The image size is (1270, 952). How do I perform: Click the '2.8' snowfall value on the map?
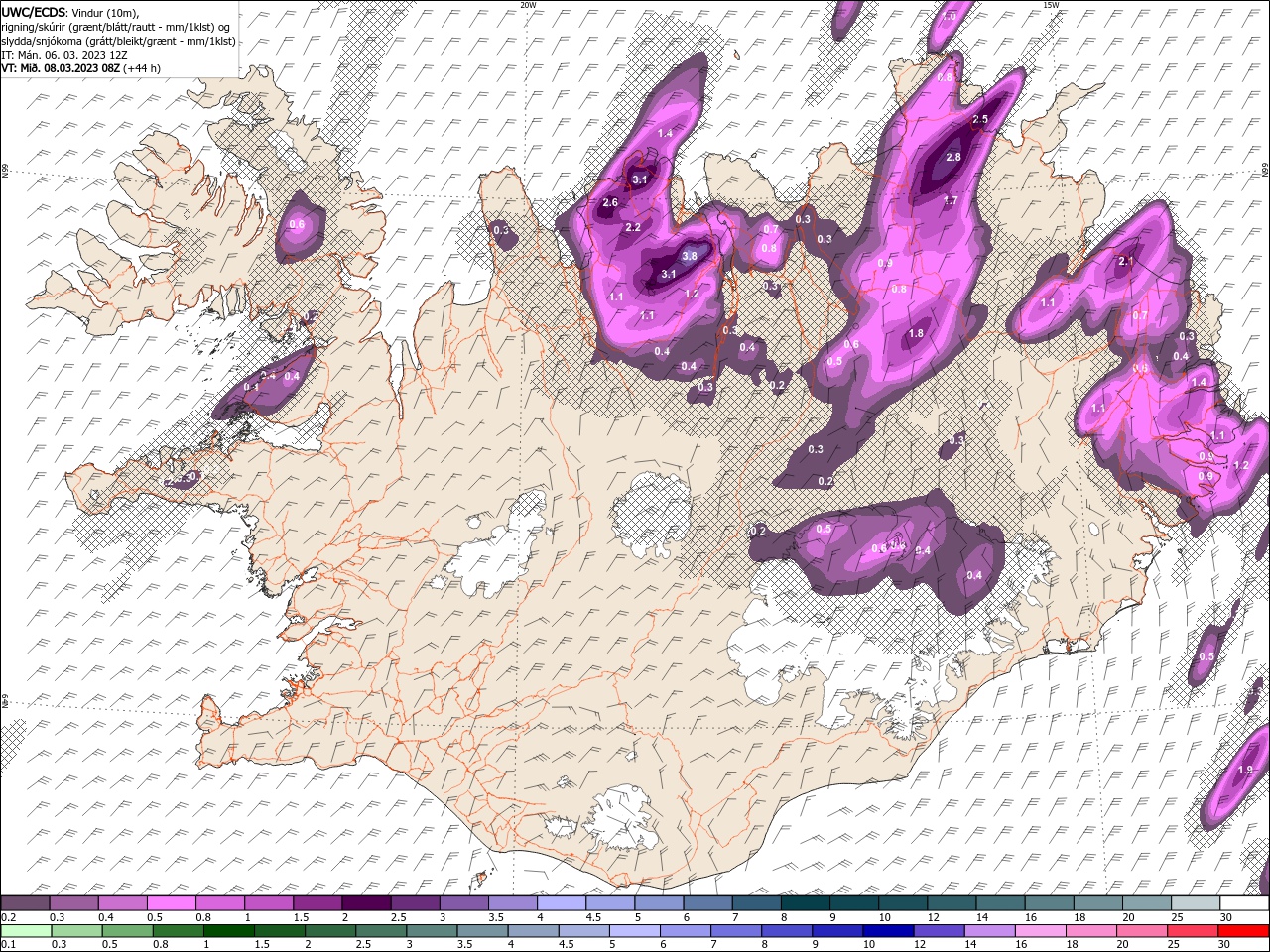tap(953, 157)
